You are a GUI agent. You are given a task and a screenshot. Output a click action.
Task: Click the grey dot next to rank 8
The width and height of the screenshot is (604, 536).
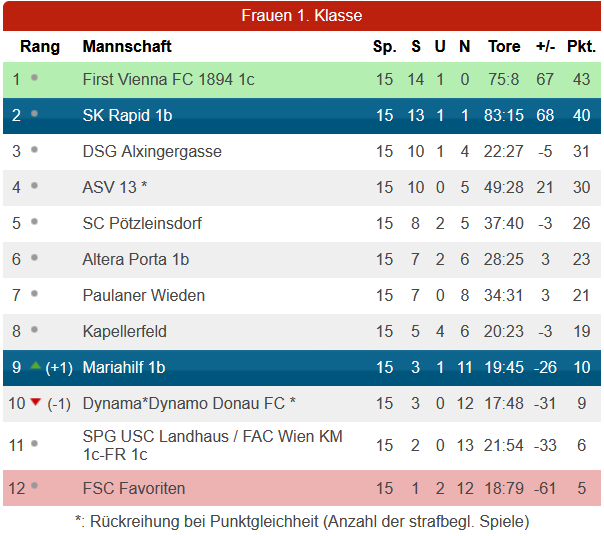tap(34, 330)
